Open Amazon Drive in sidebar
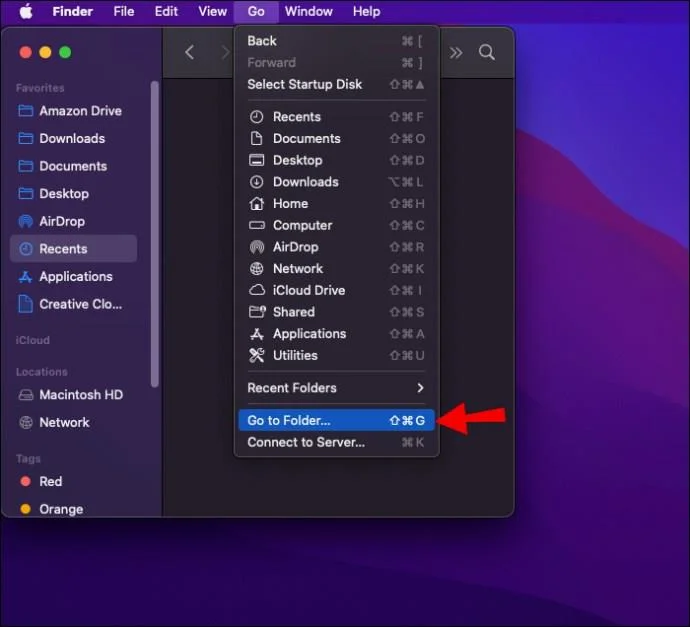Screen dimensions: 690x627 (73, 111)
